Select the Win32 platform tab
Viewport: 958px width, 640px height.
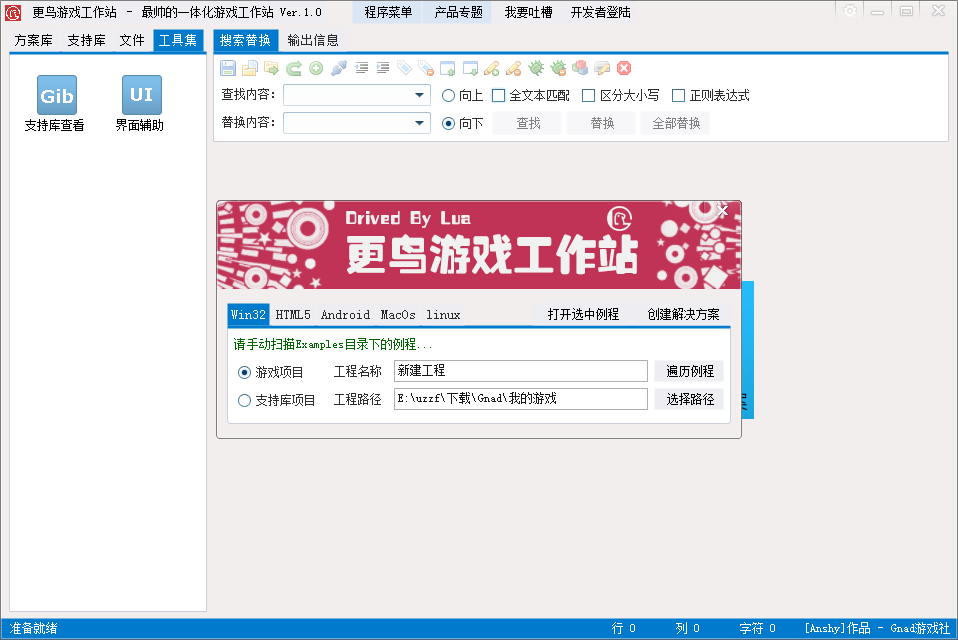248,315
